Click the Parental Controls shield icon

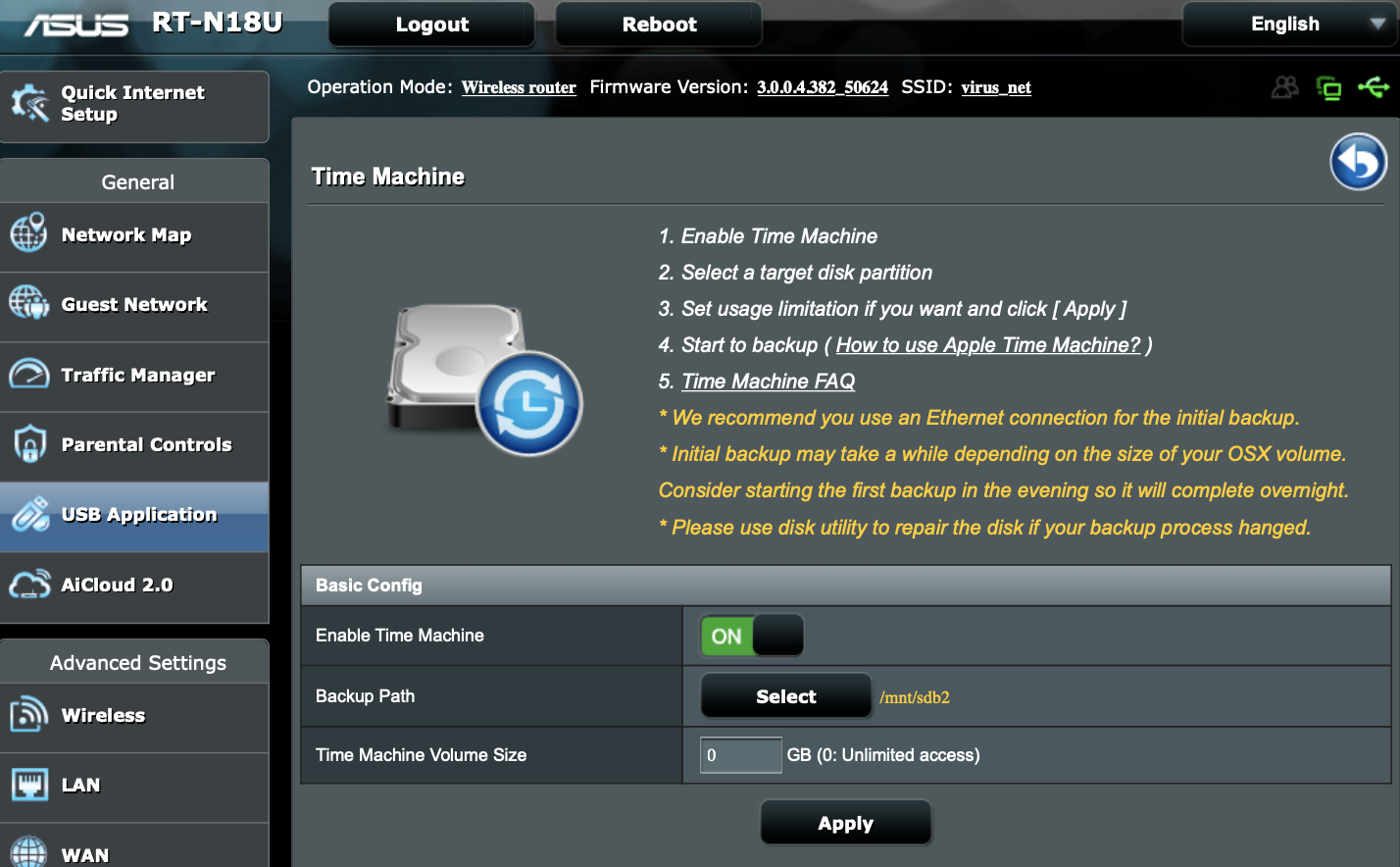pyautogui.click(x=29, y=443)
